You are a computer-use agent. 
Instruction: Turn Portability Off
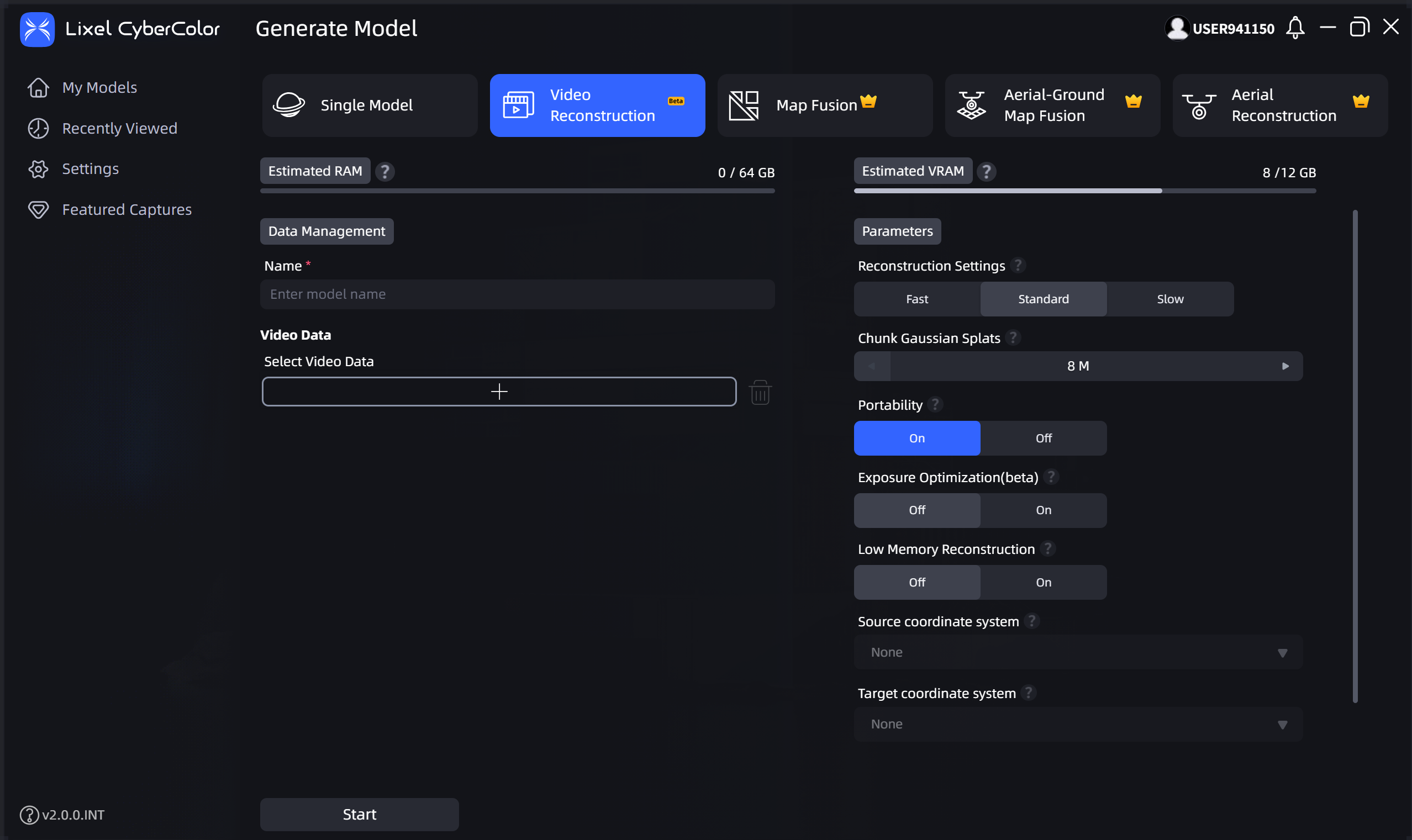coord(1044,438)
